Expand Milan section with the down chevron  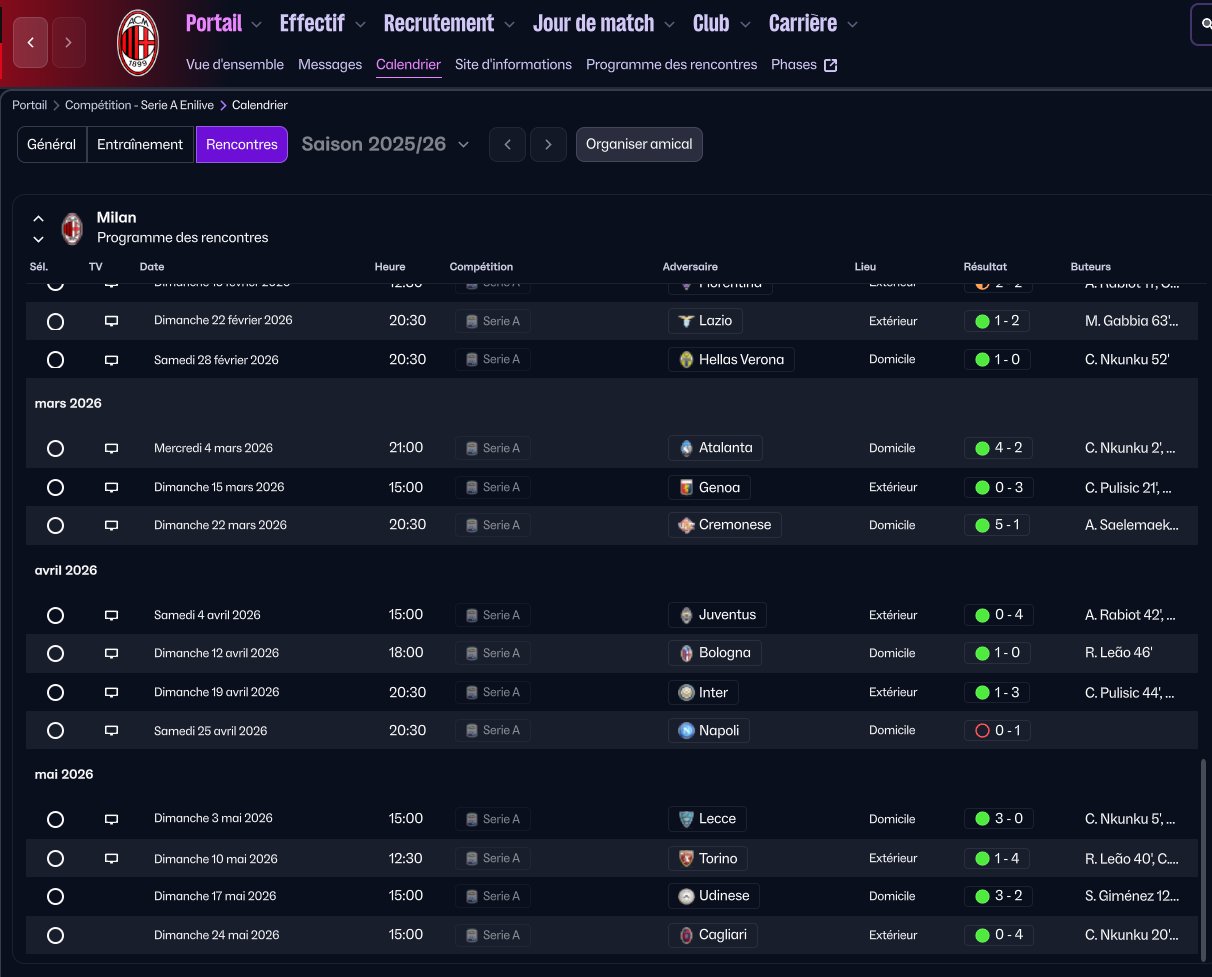(x=39, y=239)
